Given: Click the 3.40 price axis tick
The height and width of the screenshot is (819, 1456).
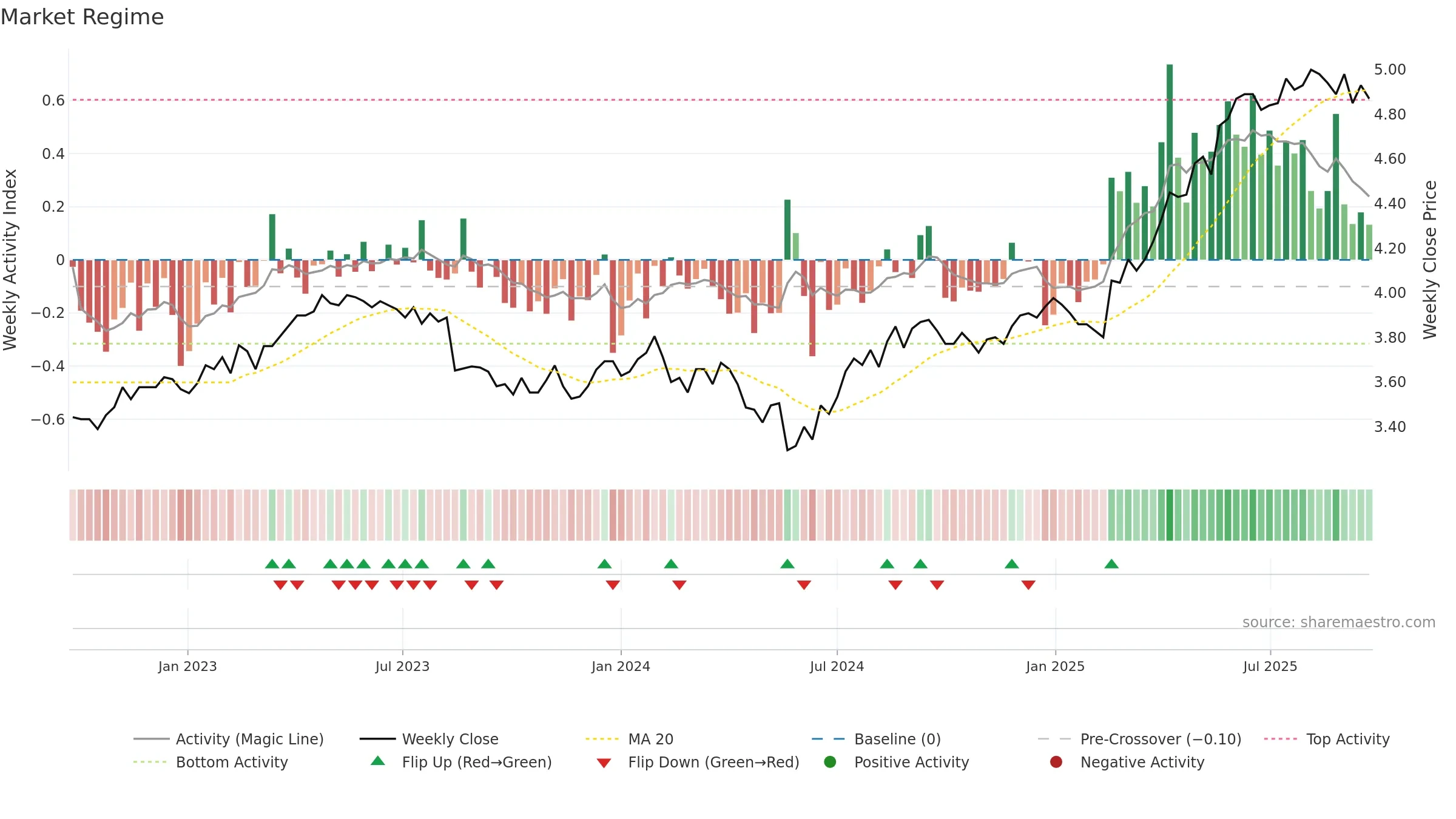Looking at the screenshot, I should (x=1390, y=426).
